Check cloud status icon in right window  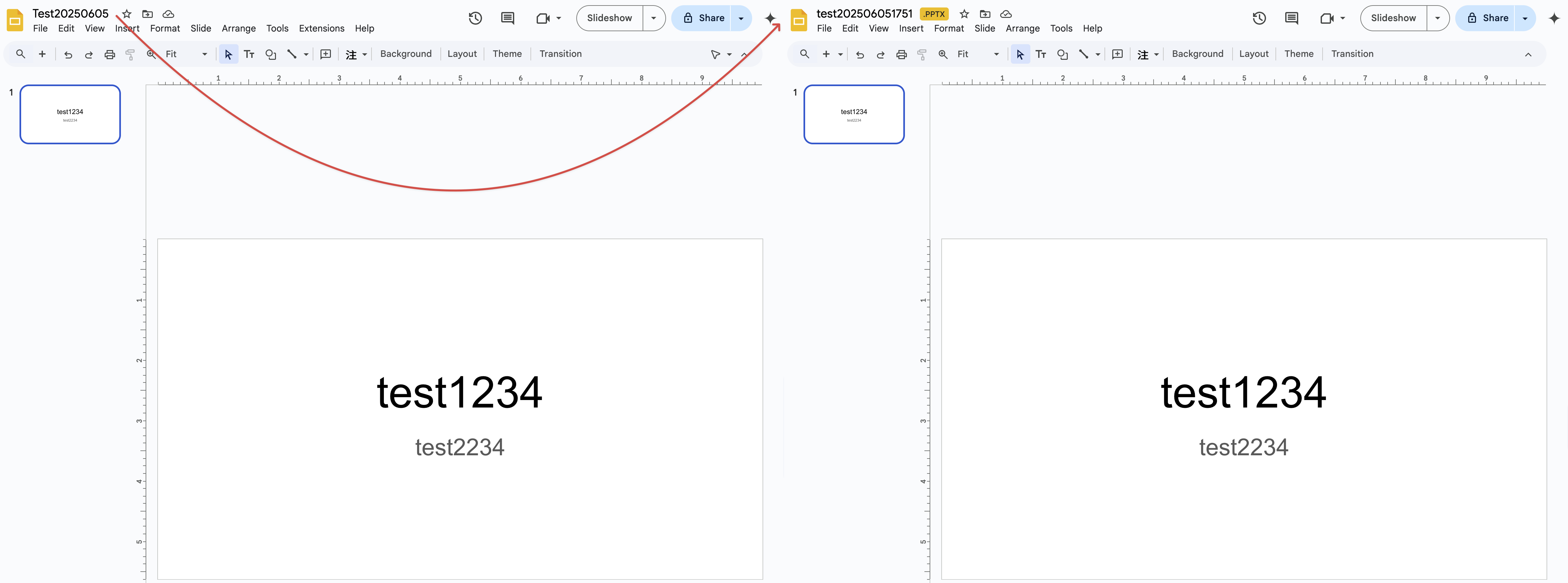1006,13
